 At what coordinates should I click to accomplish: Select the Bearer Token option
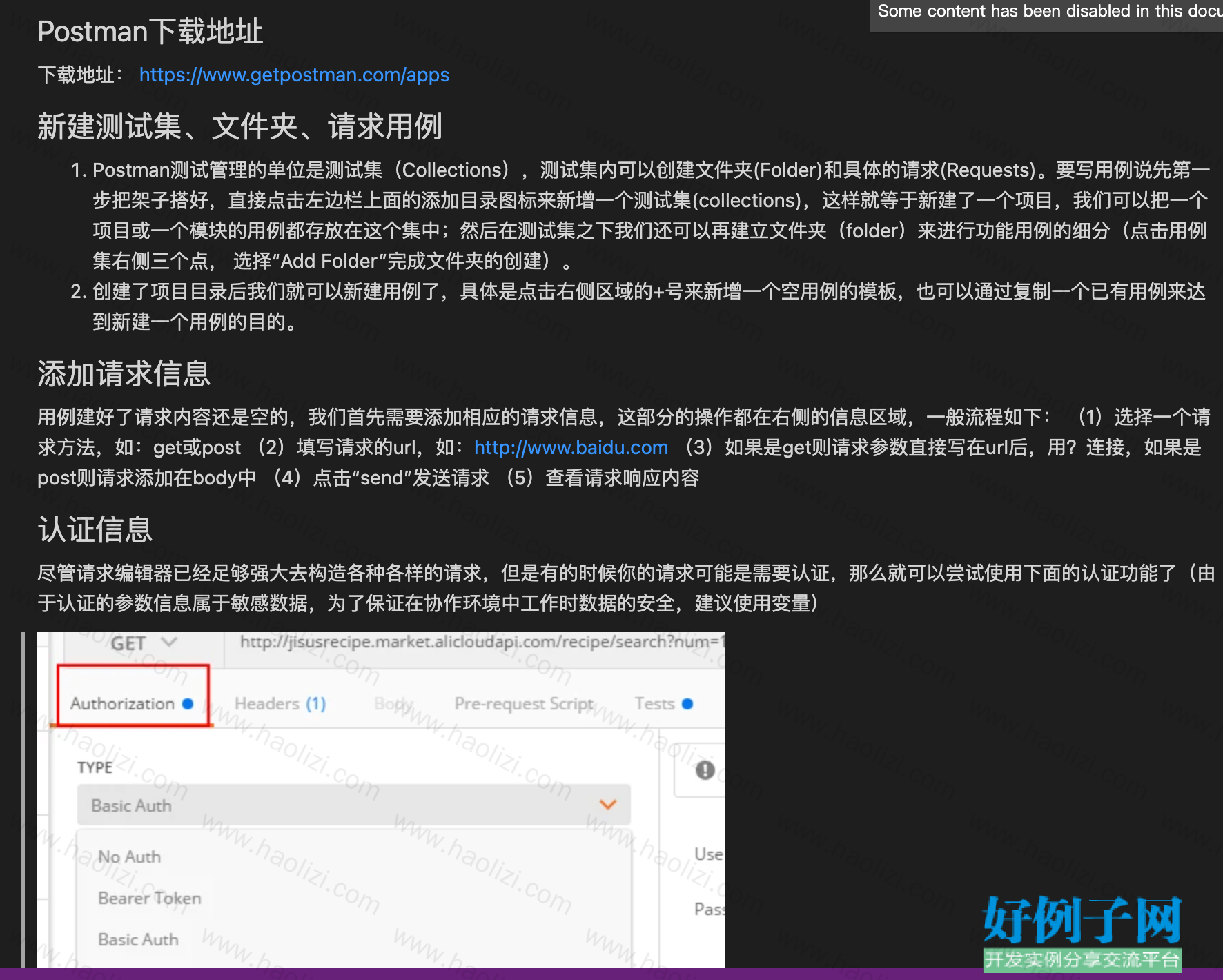click(150, 898)
